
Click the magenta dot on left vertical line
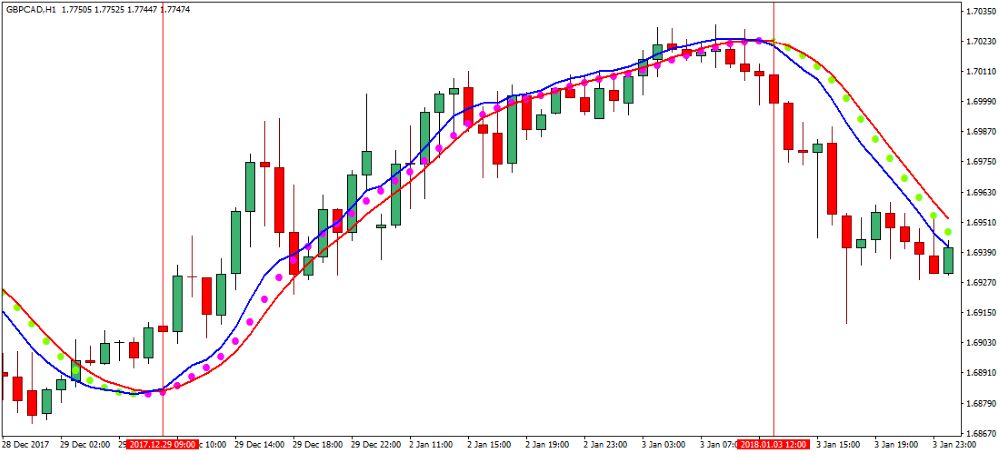tap(162, 392)
